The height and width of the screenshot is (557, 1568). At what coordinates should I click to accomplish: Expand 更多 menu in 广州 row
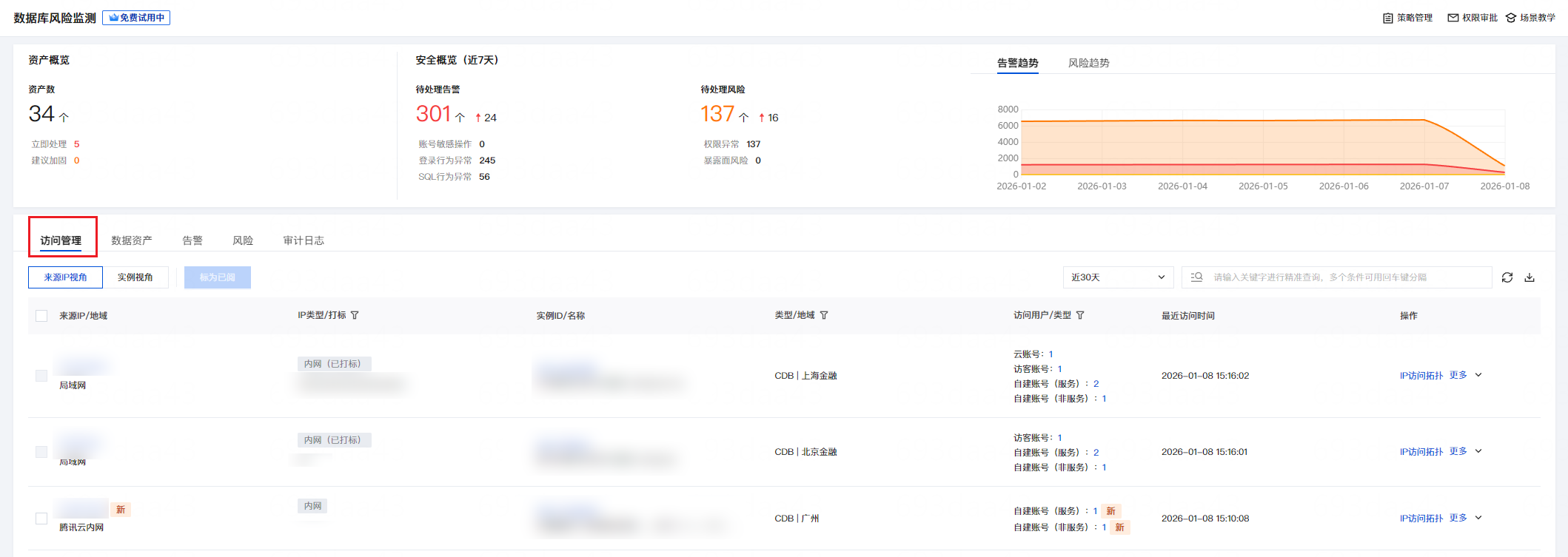click(1465, 518)
